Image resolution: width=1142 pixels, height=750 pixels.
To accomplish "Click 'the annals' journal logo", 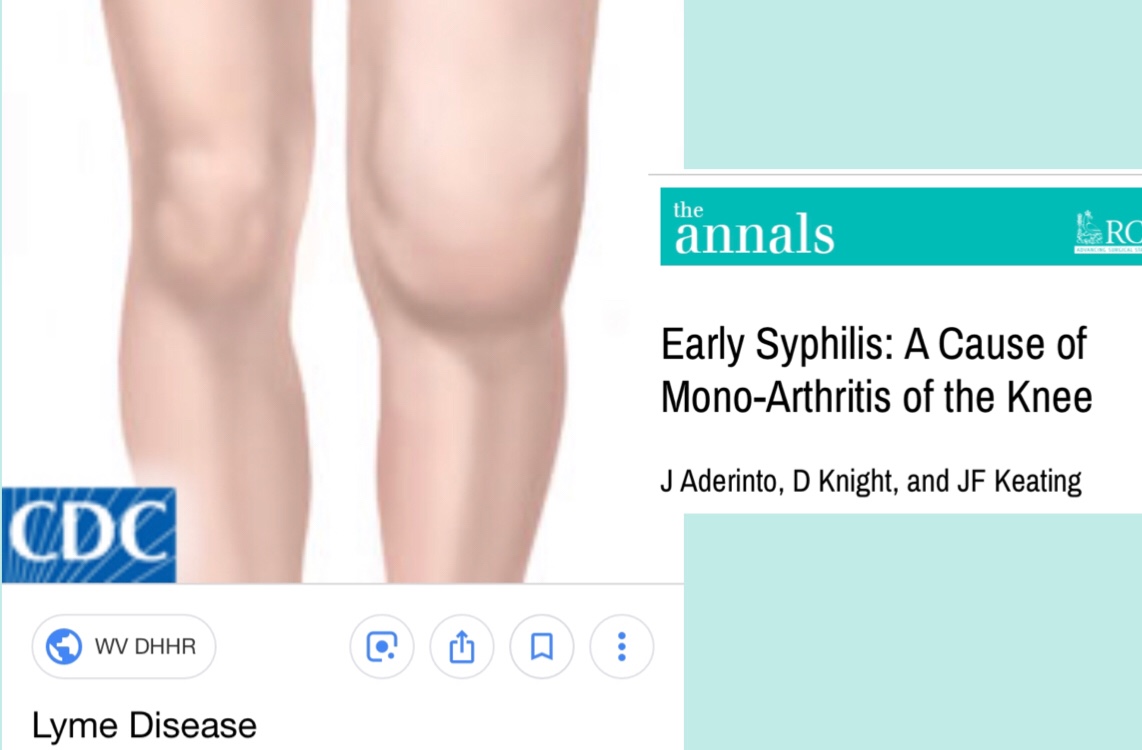I will click(x=754, y=229).
